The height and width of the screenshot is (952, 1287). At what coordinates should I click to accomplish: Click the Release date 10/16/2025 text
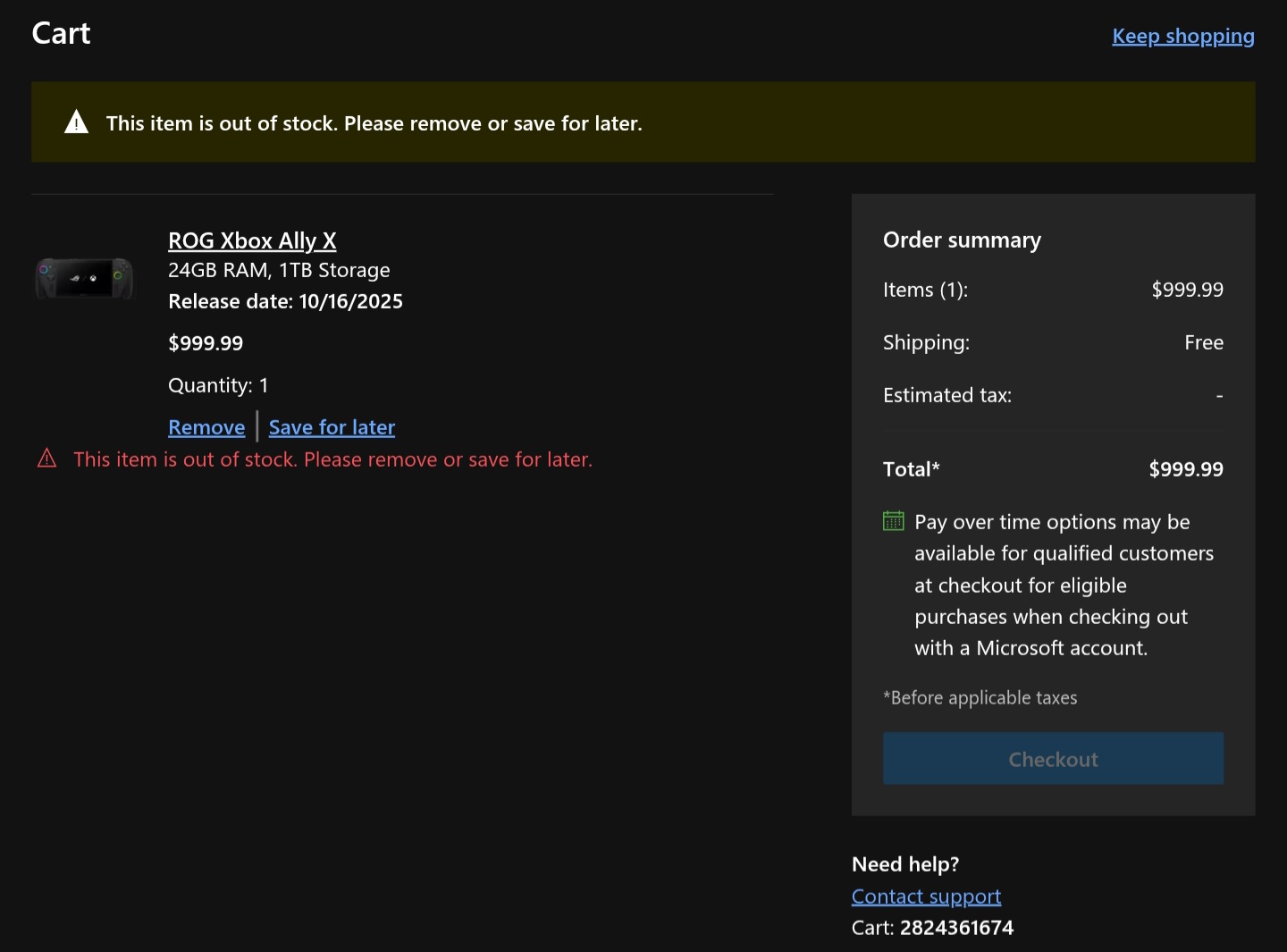tap(285, 301)
